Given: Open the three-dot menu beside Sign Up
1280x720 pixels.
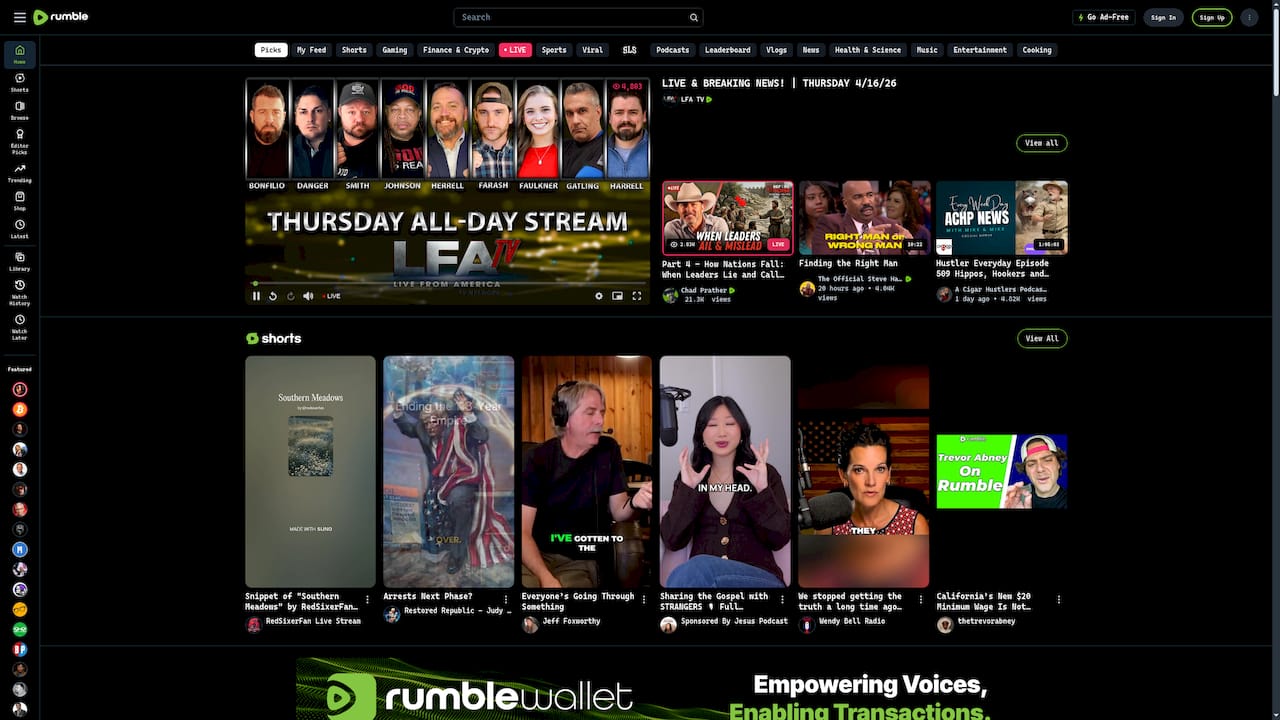Looking at the screenshot, I should 1249,17.
